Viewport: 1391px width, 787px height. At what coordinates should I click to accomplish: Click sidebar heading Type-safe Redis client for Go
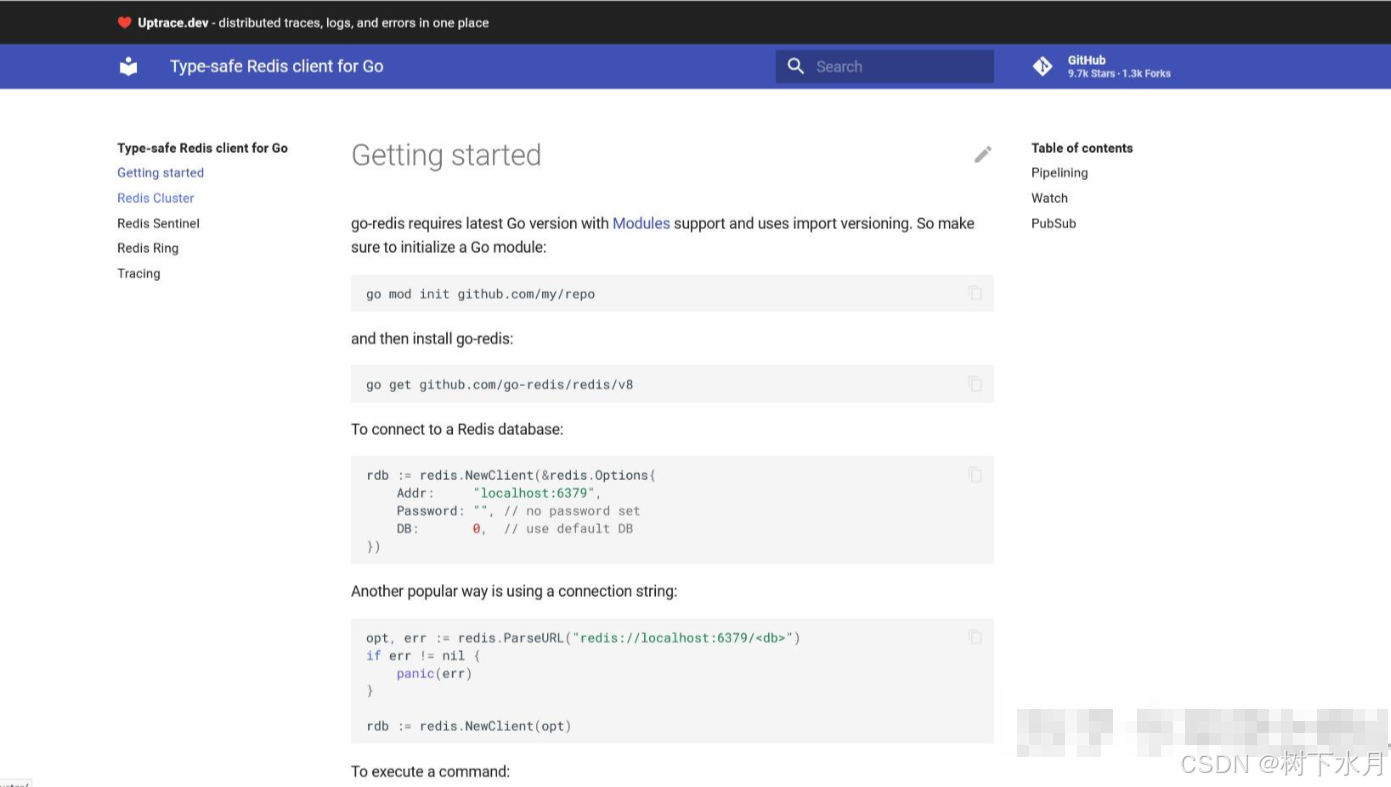coord(202,148)
